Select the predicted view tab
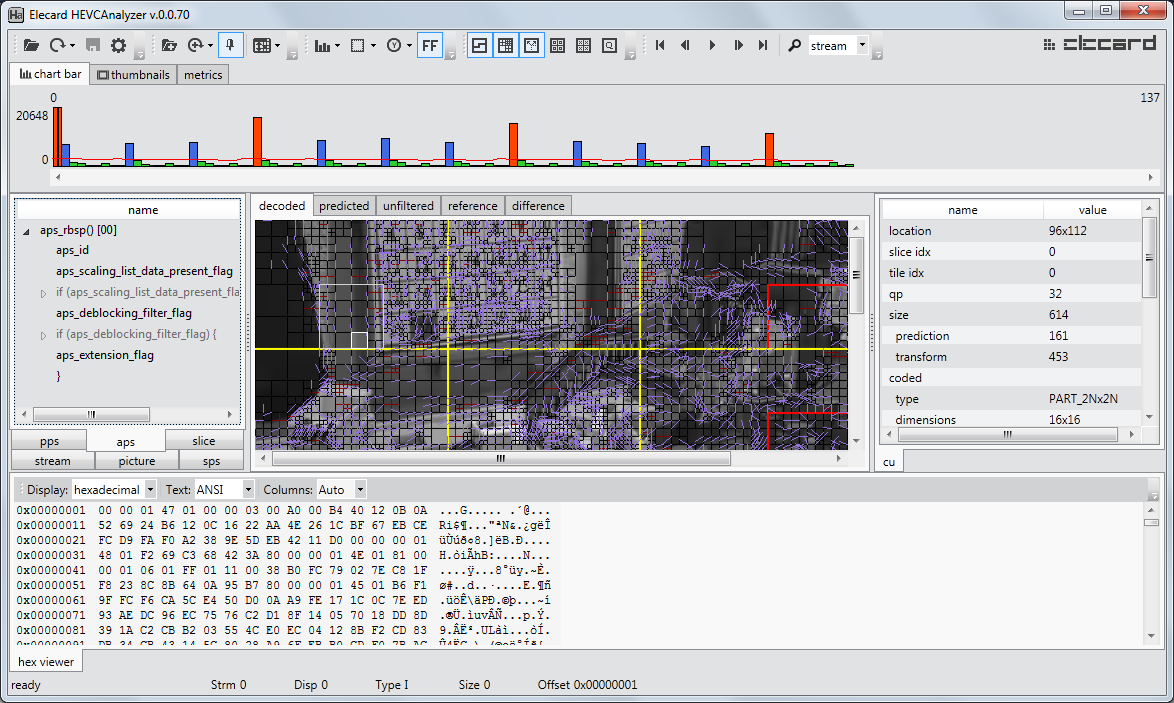Screen dimensions: 1174x703 coord(344,206)
